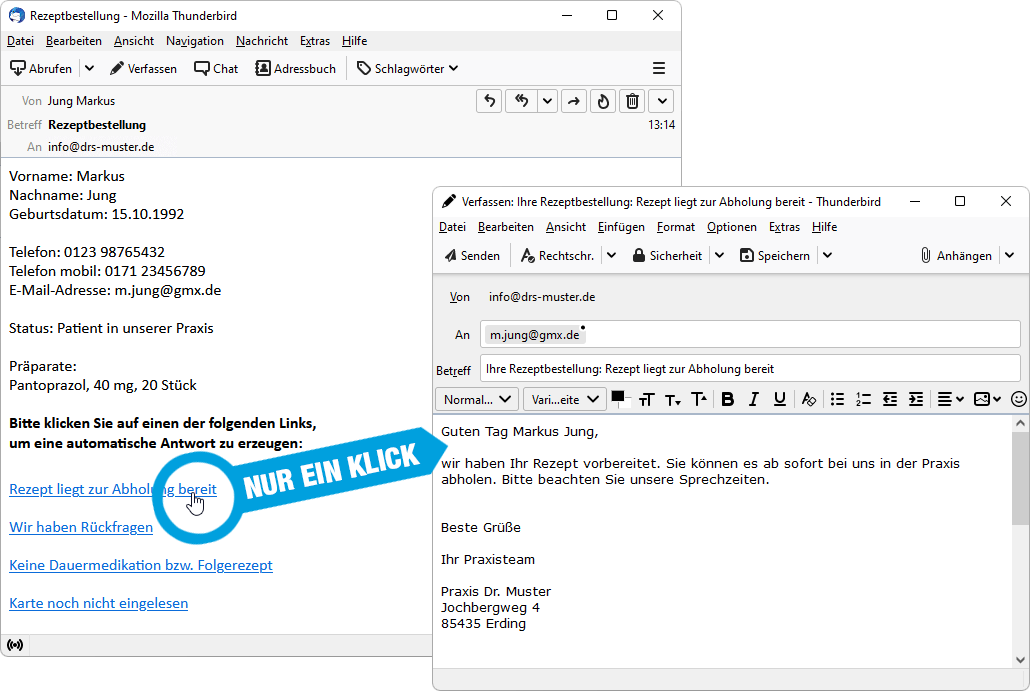
Task: Toggle italic formatting in compose window
Action: (753, 399)
